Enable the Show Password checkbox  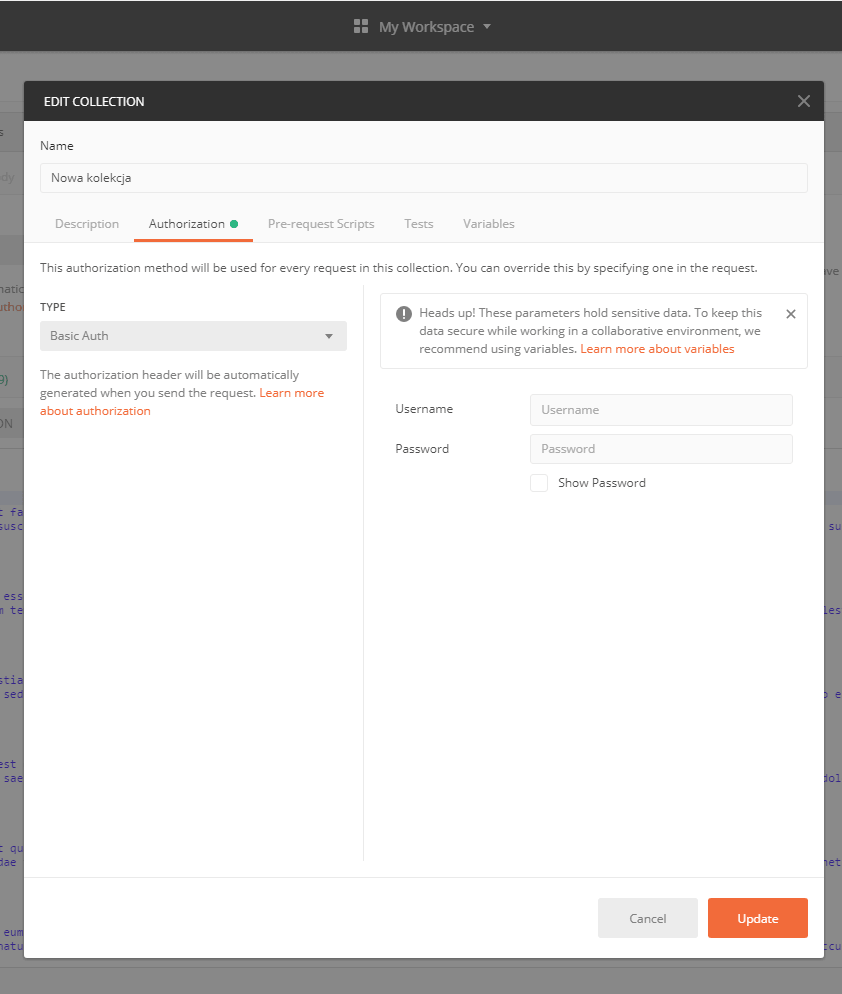pos(539,482)
